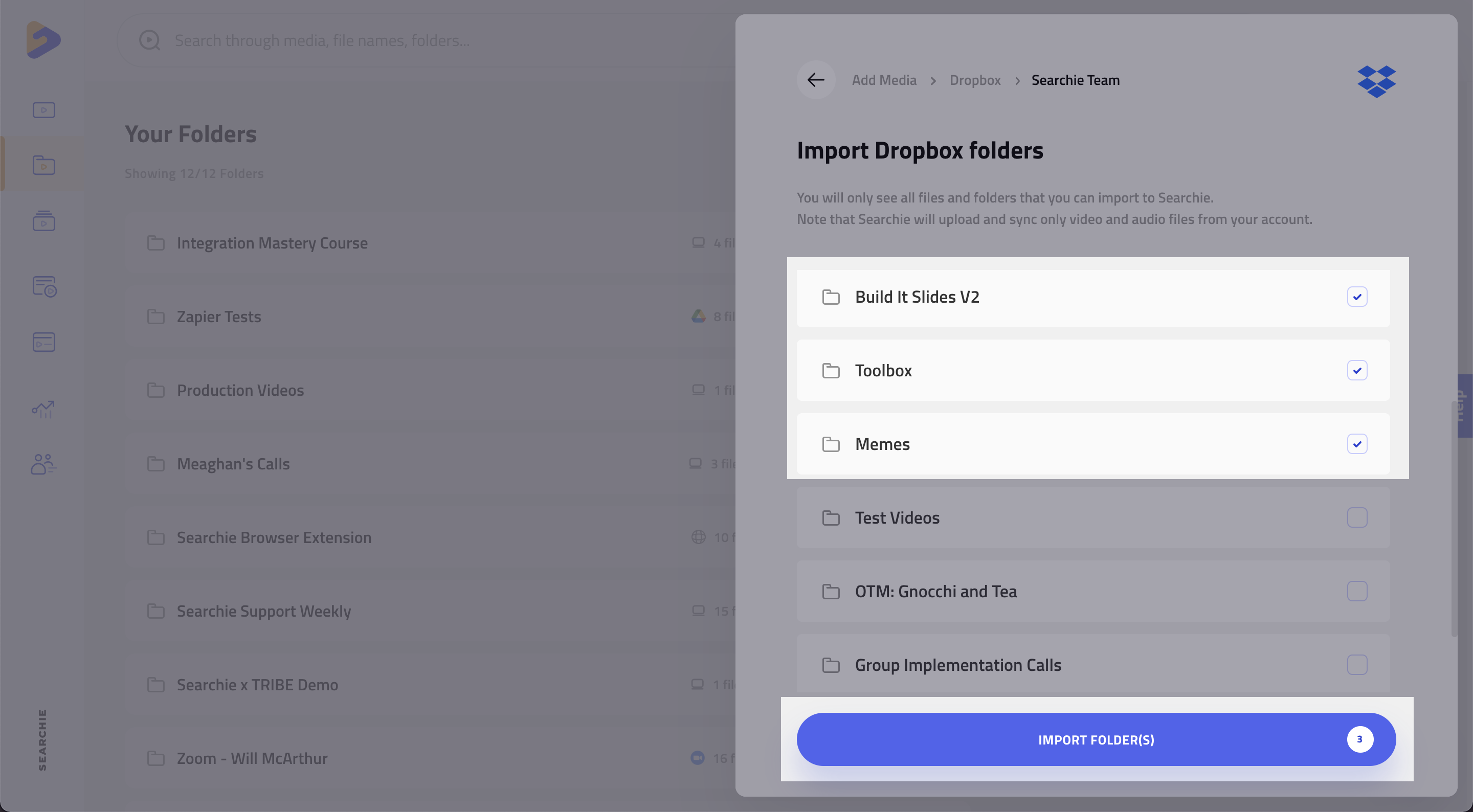The image size is (1473, 812).
Task: Uncheck the Toolbox checkbox
Action: coord(1357,371)
